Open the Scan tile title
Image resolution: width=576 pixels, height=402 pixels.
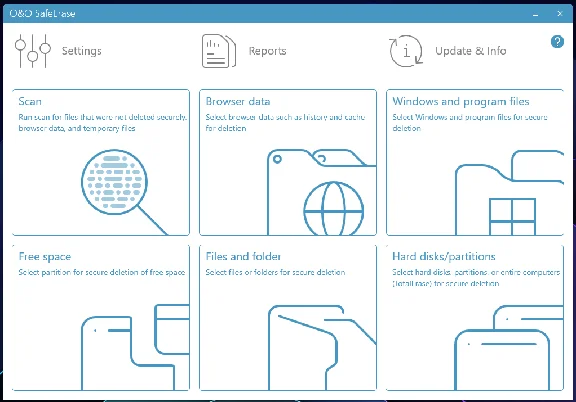[x=30, y=101]
